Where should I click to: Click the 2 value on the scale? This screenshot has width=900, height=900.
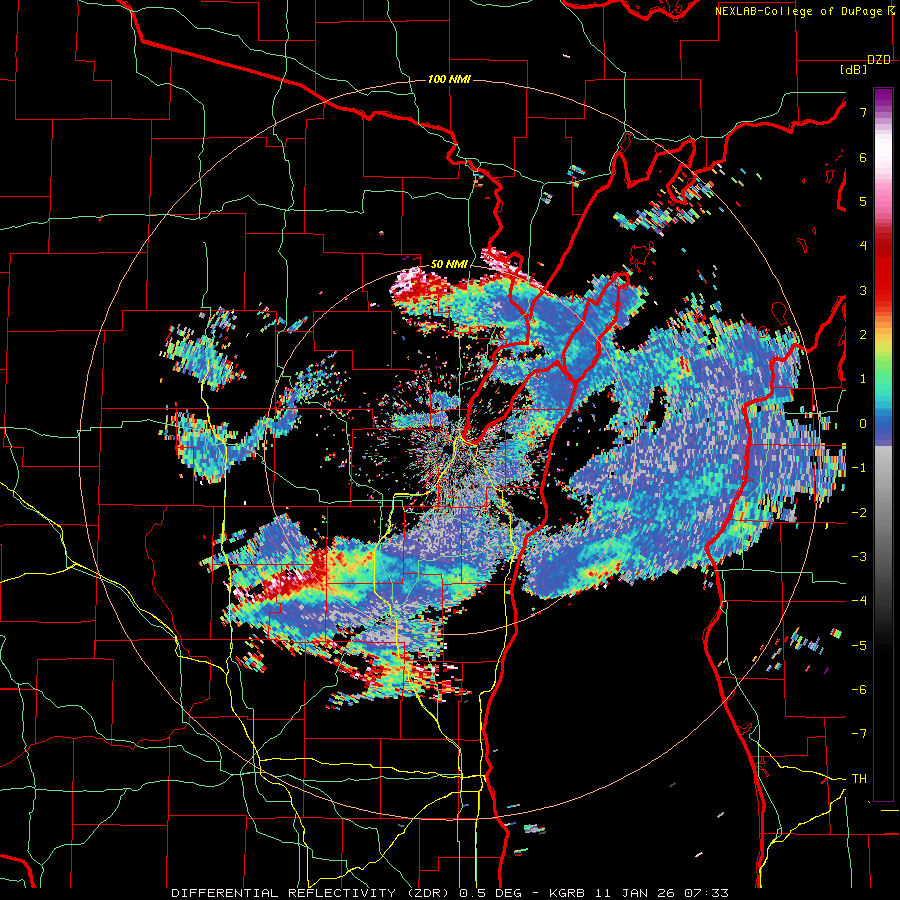click(x=863, y=335)
